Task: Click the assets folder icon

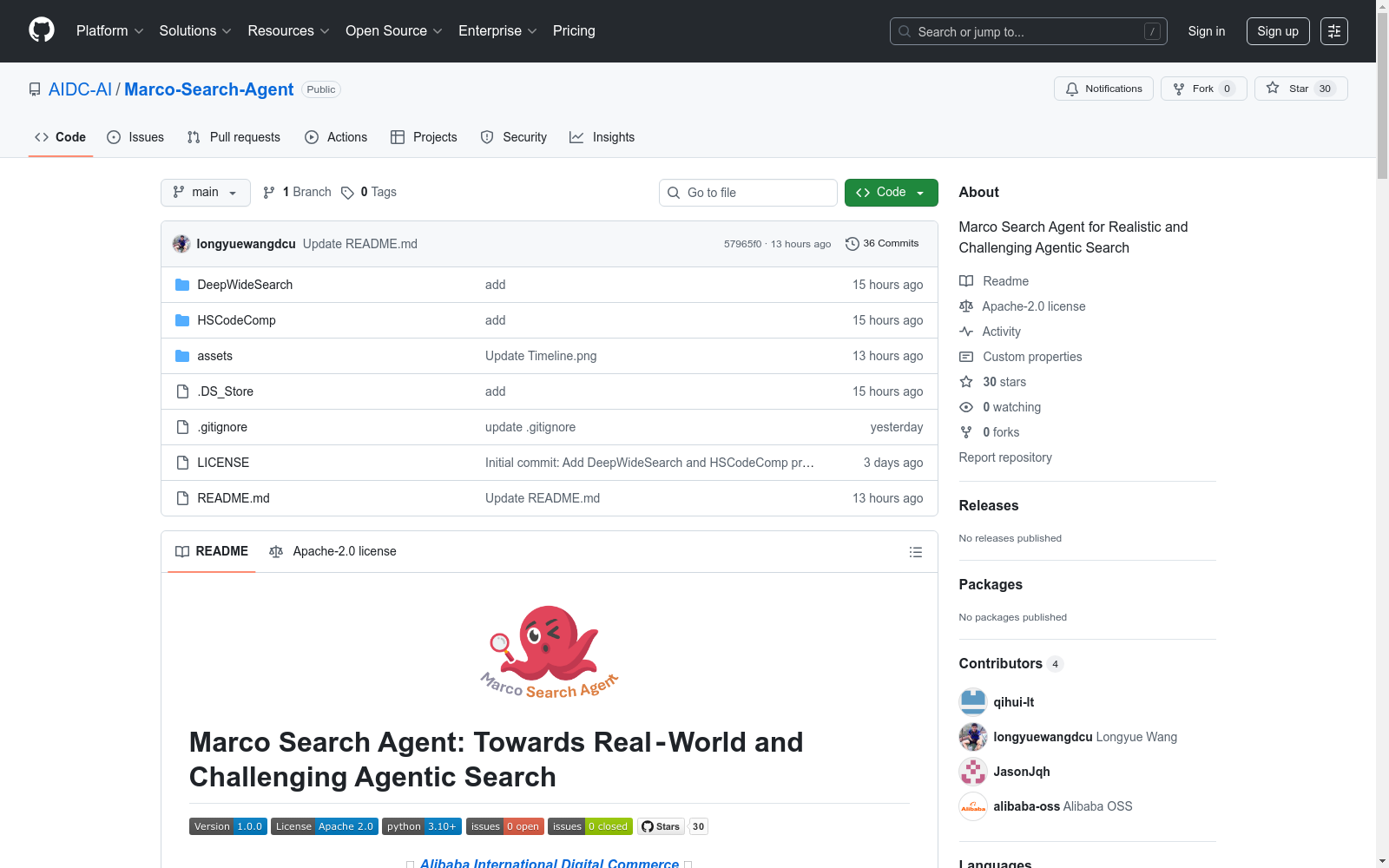Action: point(182,356)
